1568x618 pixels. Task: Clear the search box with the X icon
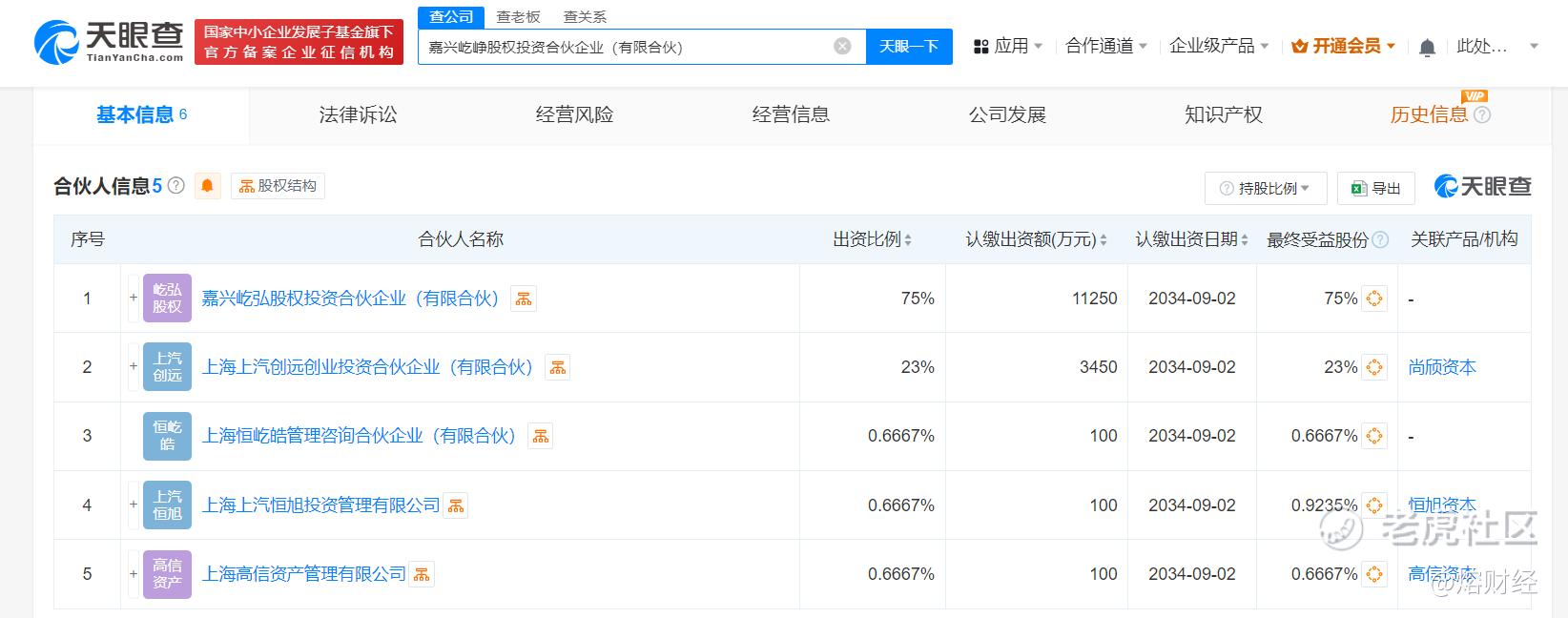click(842, 47)
